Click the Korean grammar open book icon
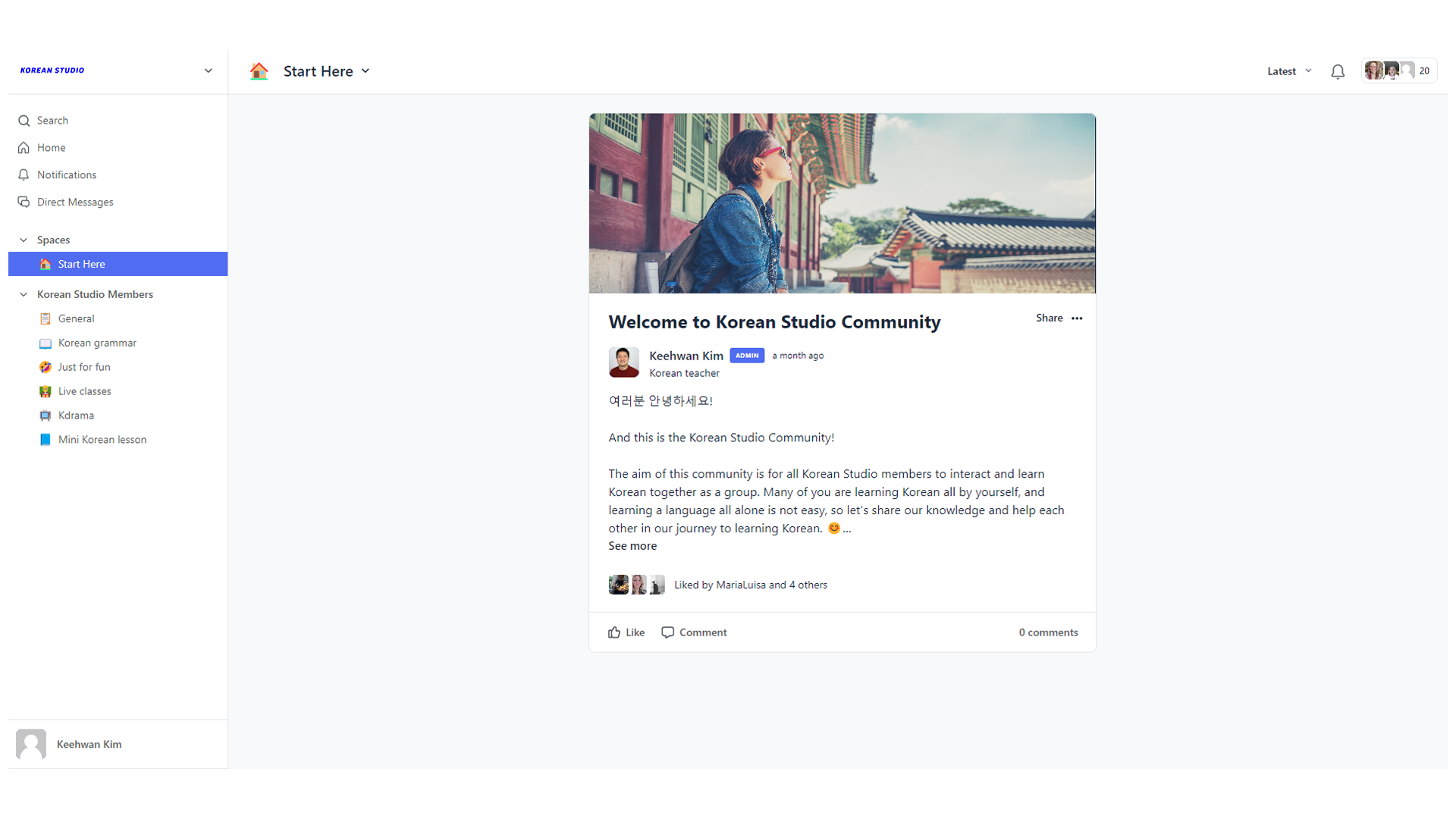The width and height of the screenshot is (1456, 819). tap(45, 343)
